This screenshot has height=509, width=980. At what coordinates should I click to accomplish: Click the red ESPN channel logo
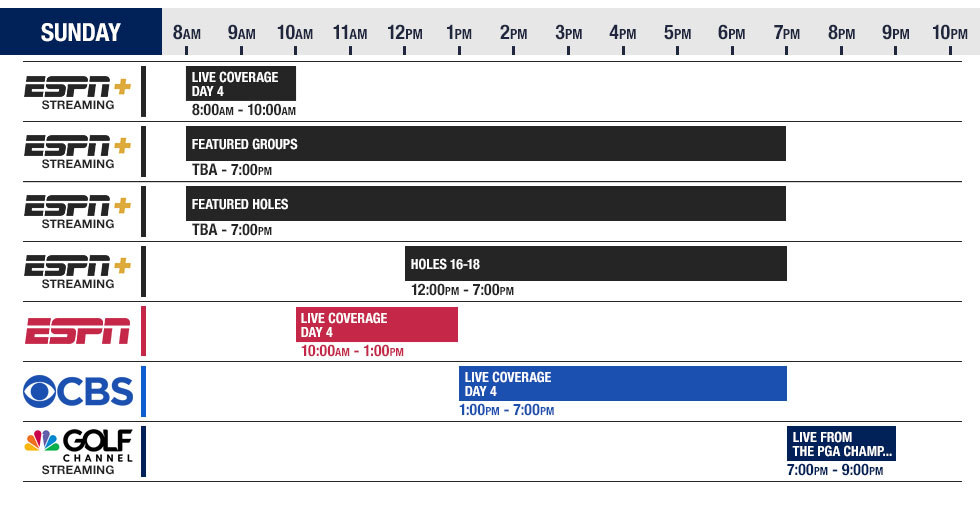[x=78, y=330]
